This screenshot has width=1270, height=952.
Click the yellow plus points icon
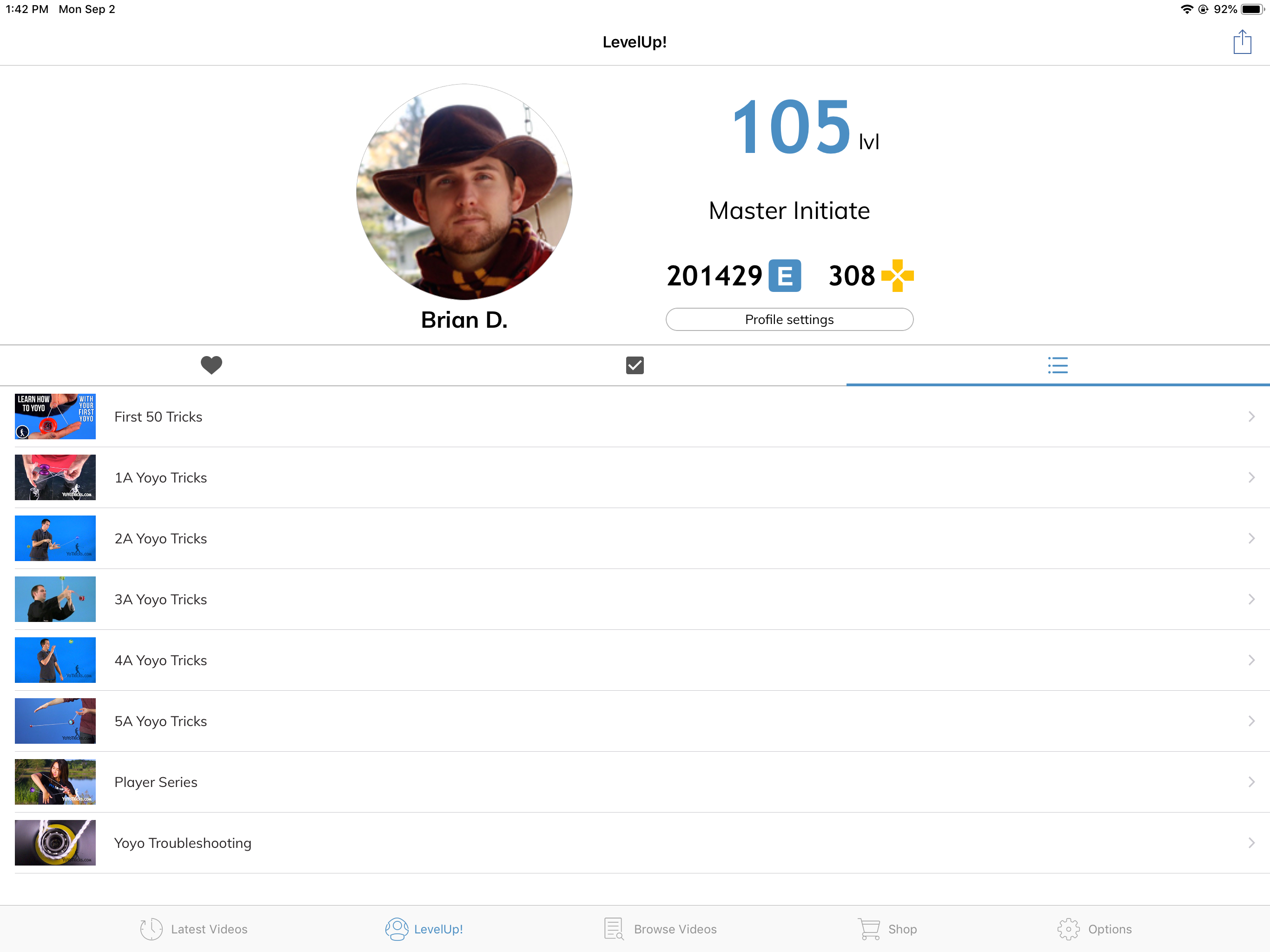click(897, 276)
